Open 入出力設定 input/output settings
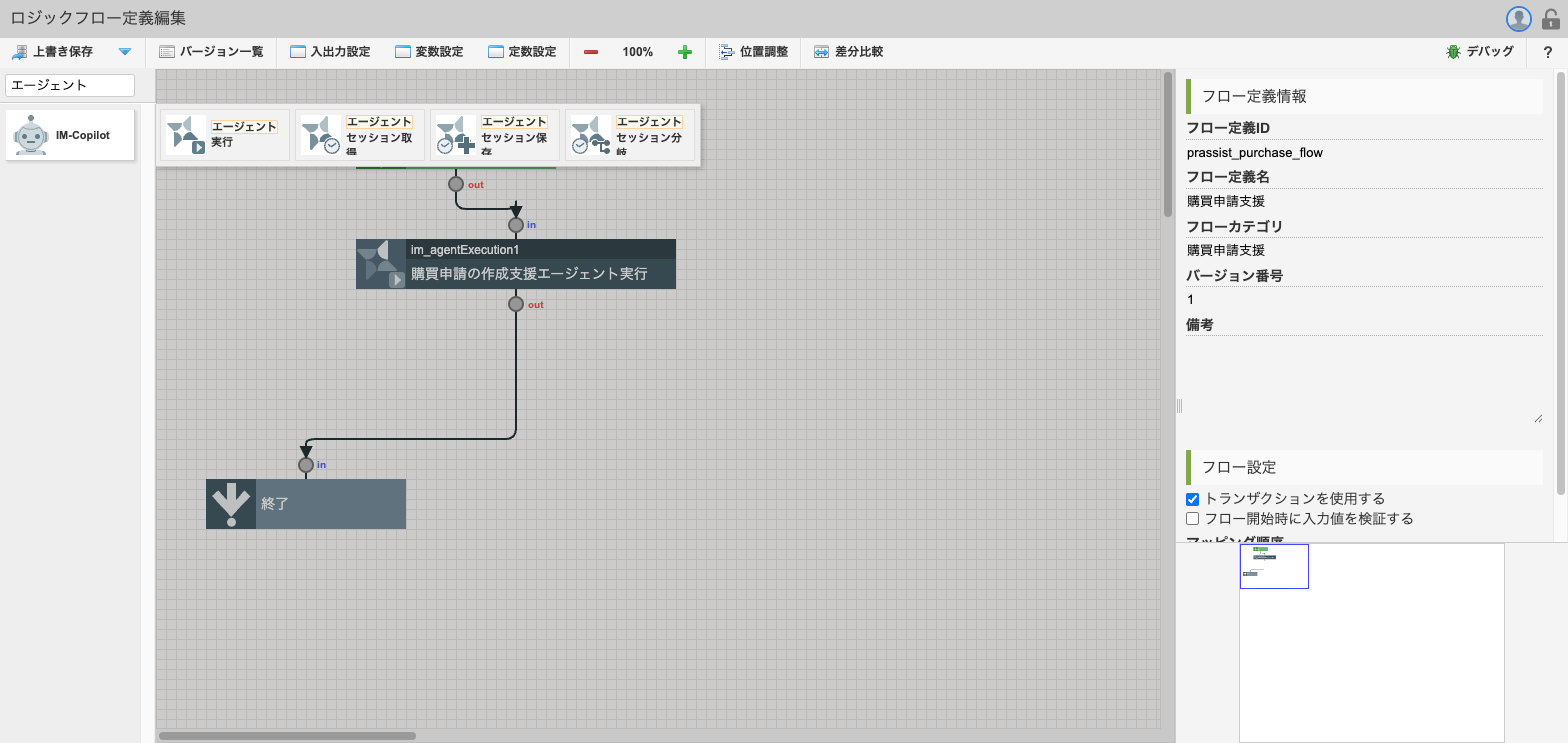Image resolution: width=1568 pixels, height=743 pixels. coord(330,52)
